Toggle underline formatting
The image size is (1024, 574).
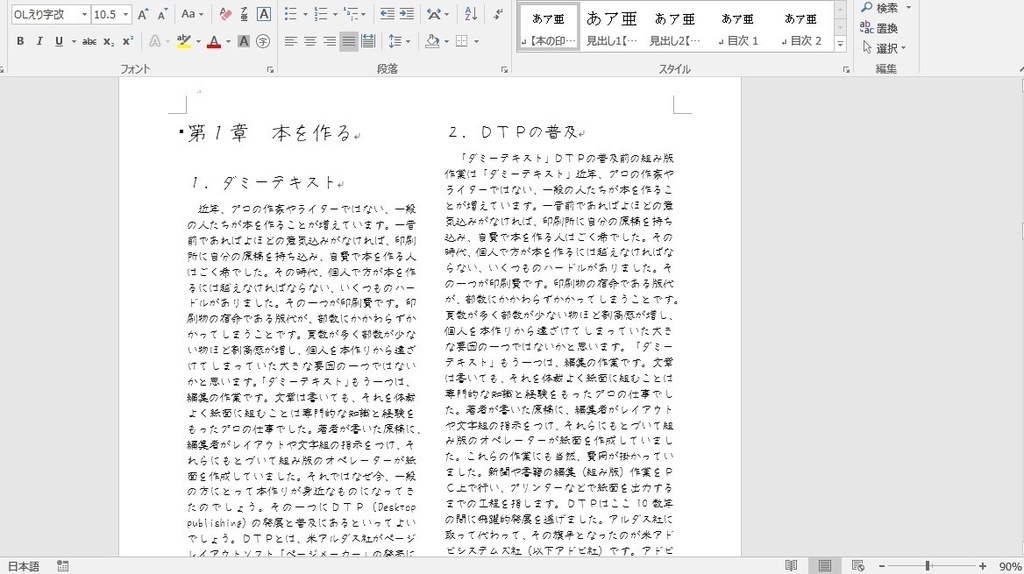pyautogui.click(x=59, y=41)
